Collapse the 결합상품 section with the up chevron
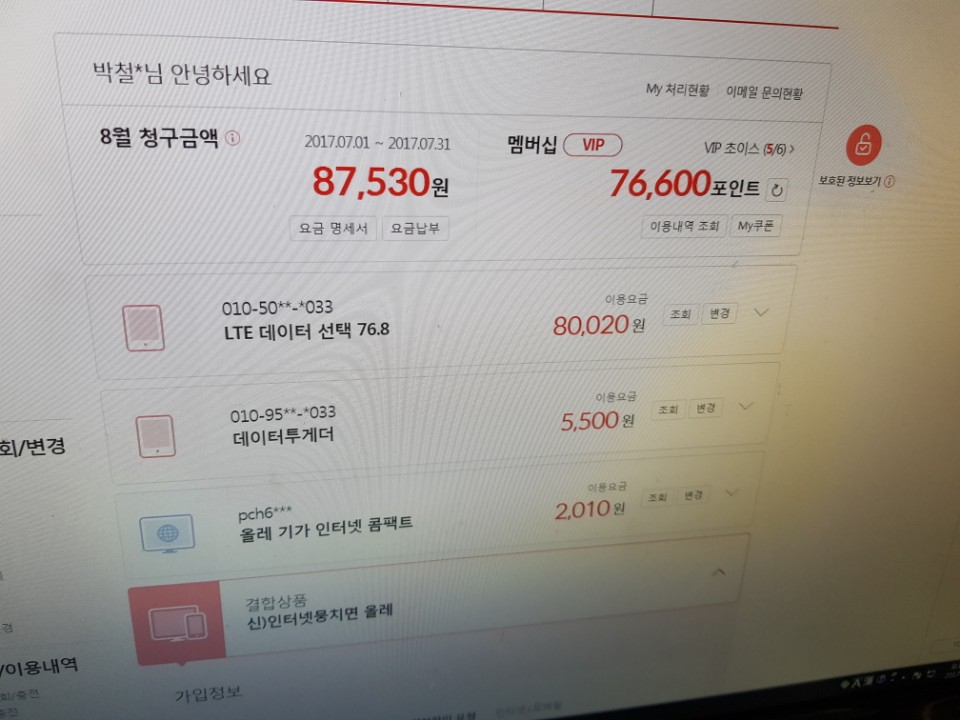Screen dimensions: 960x720 [x=718, y=572]
